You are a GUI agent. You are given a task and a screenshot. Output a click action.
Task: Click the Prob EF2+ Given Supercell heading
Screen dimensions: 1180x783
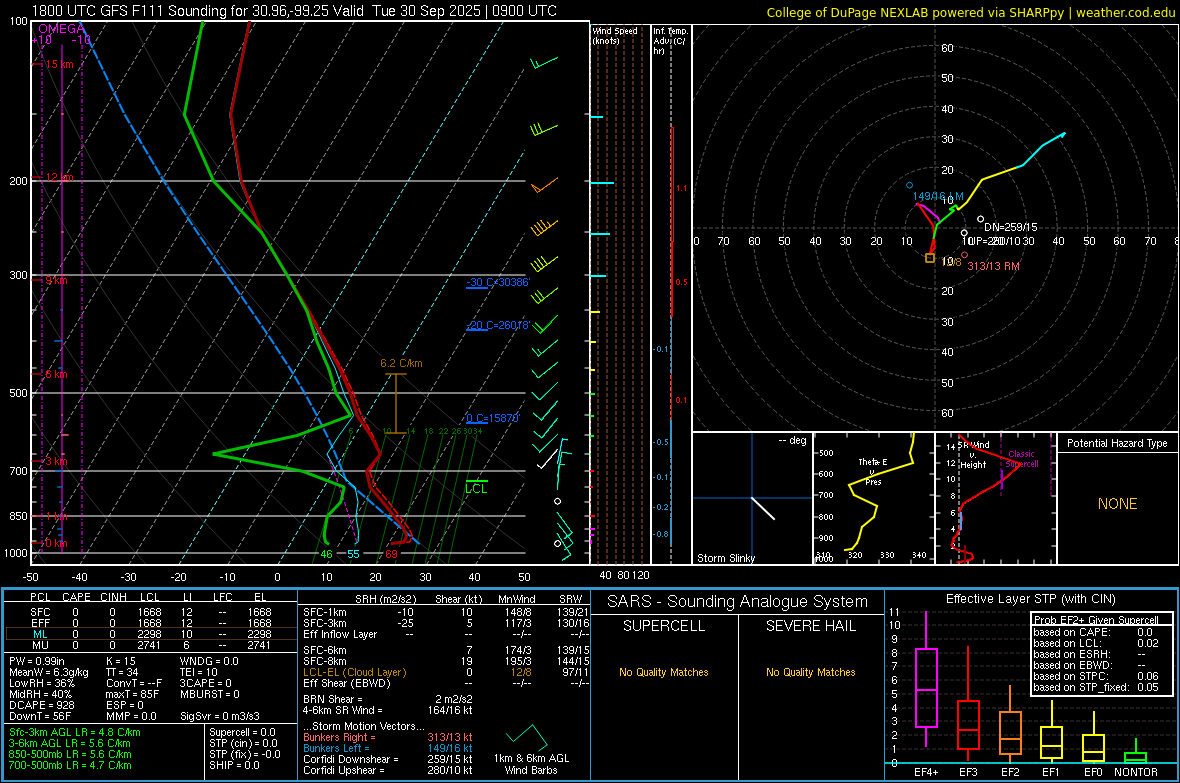[x=1096, y=620]
